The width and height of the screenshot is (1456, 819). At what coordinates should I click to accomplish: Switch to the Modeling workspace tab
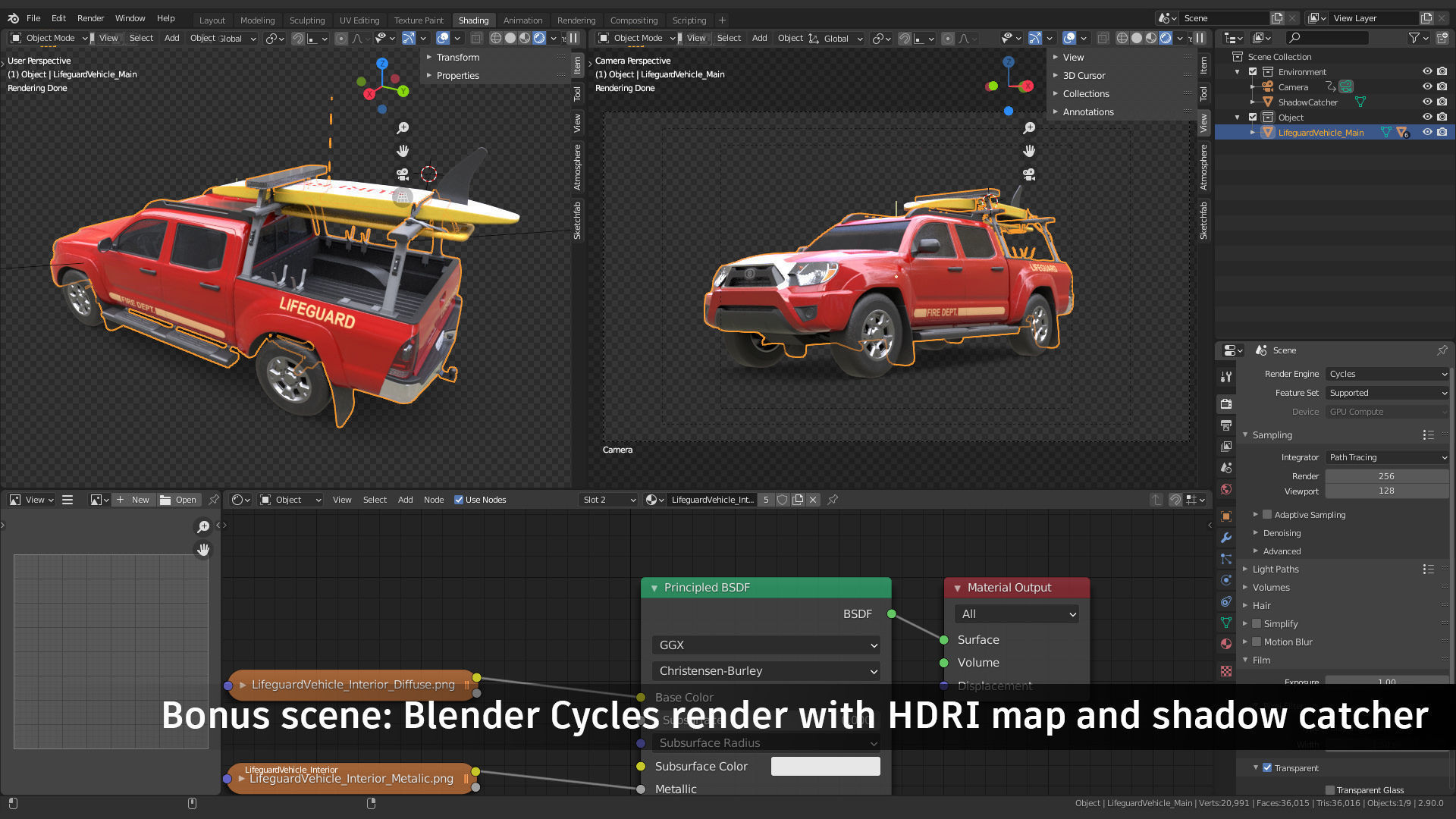257,20
